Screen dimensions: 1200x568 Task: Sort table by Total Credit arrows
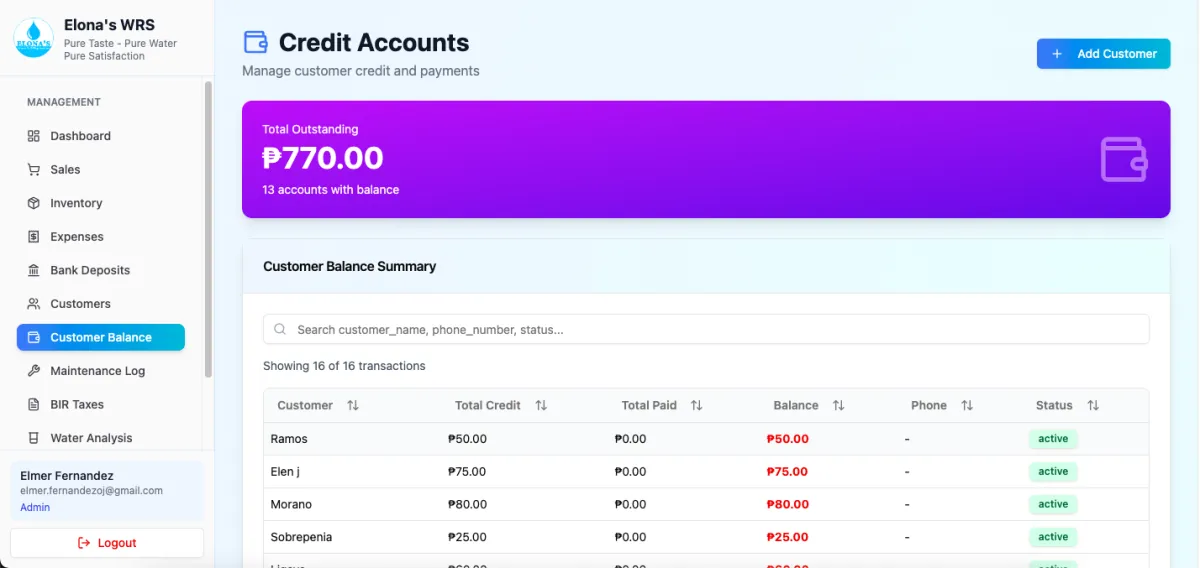coord(541,405)
